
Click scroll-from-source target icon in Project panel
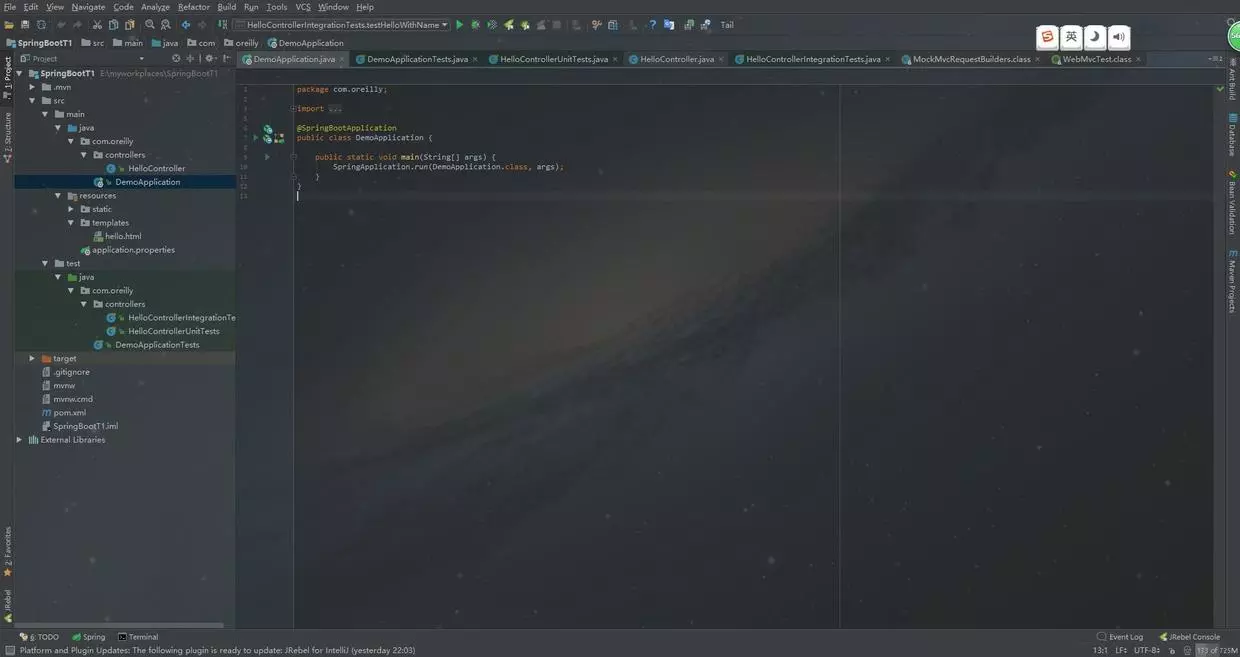(x=176, y=59)
